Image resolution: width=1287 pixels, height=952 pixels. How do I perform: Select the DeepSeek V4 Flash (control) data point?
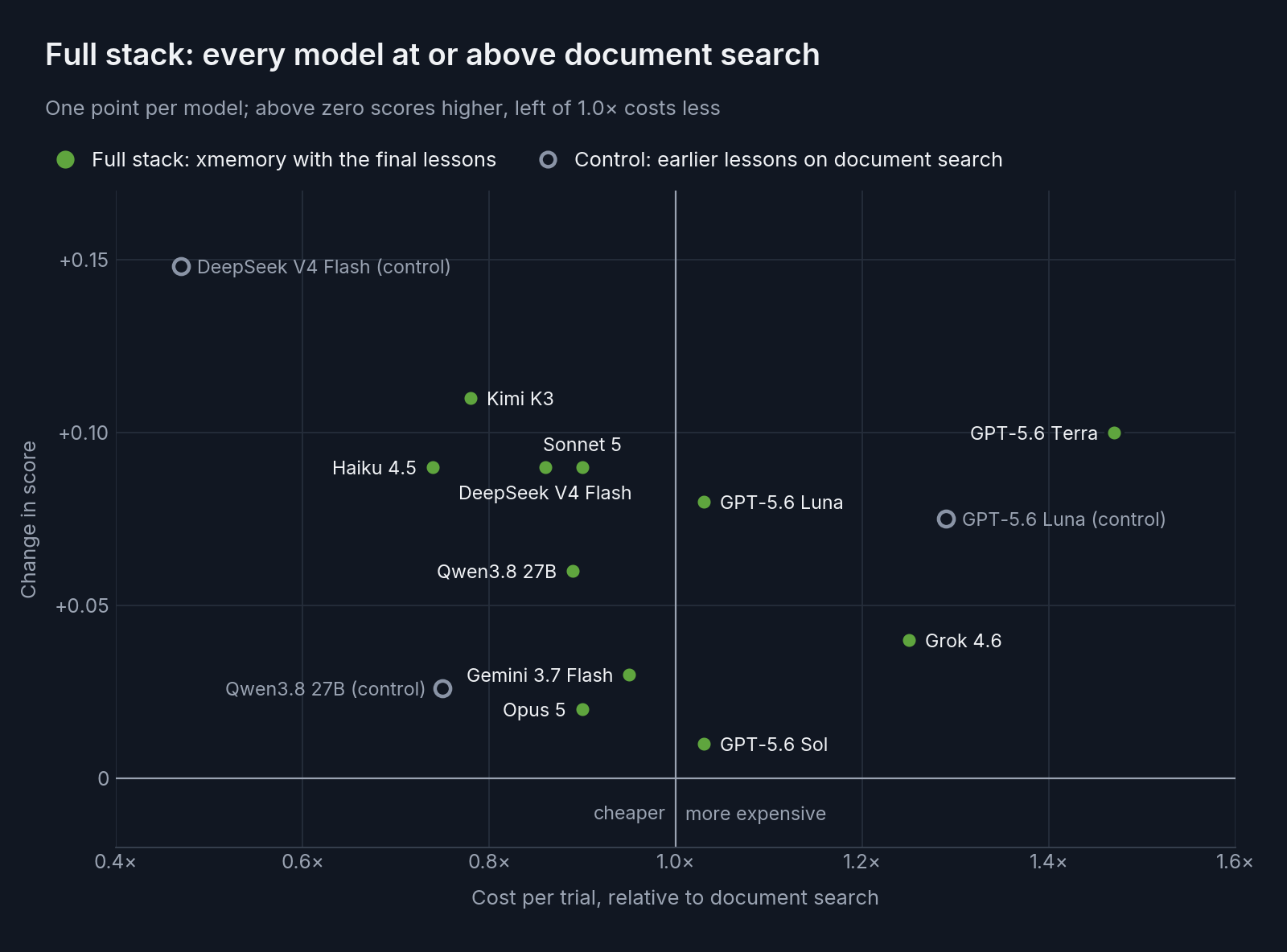click(182, 267)
